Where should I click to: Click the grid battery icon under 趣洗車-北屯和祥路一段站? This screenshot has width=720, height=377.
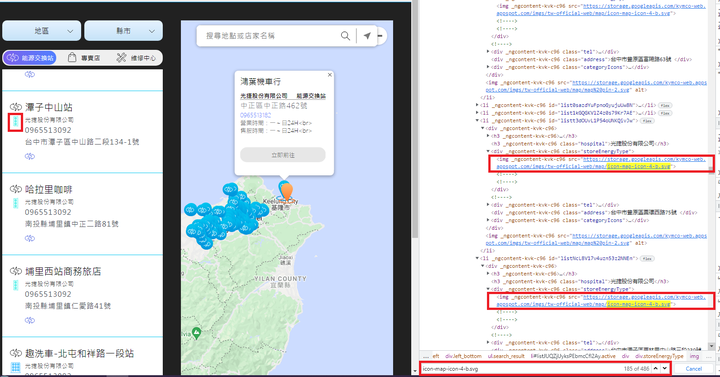click(15, 367)
